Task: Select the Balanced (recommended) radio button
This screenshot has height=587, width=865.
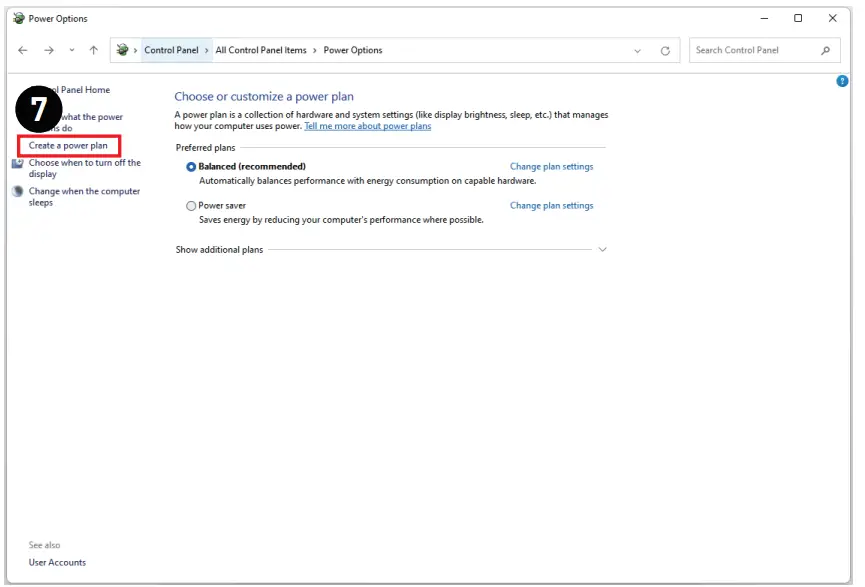Action: (191, 167)
